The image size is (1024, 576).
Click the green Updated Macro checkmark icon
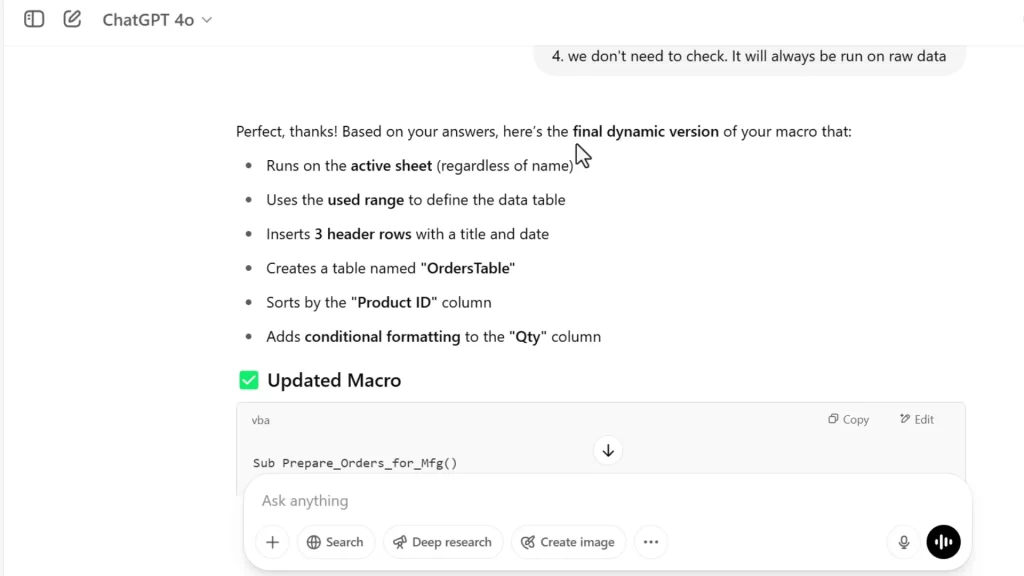tap(249, 381)
